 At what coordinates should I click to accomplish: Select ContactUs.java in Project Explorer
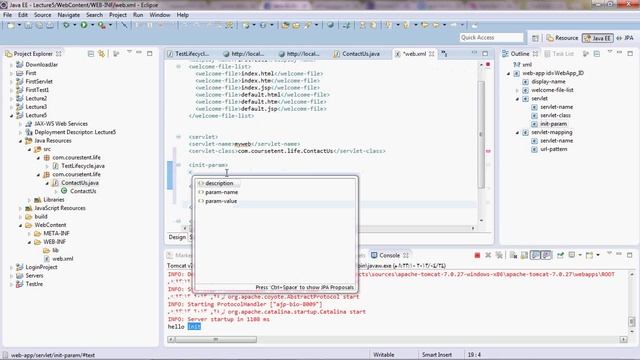80,183
